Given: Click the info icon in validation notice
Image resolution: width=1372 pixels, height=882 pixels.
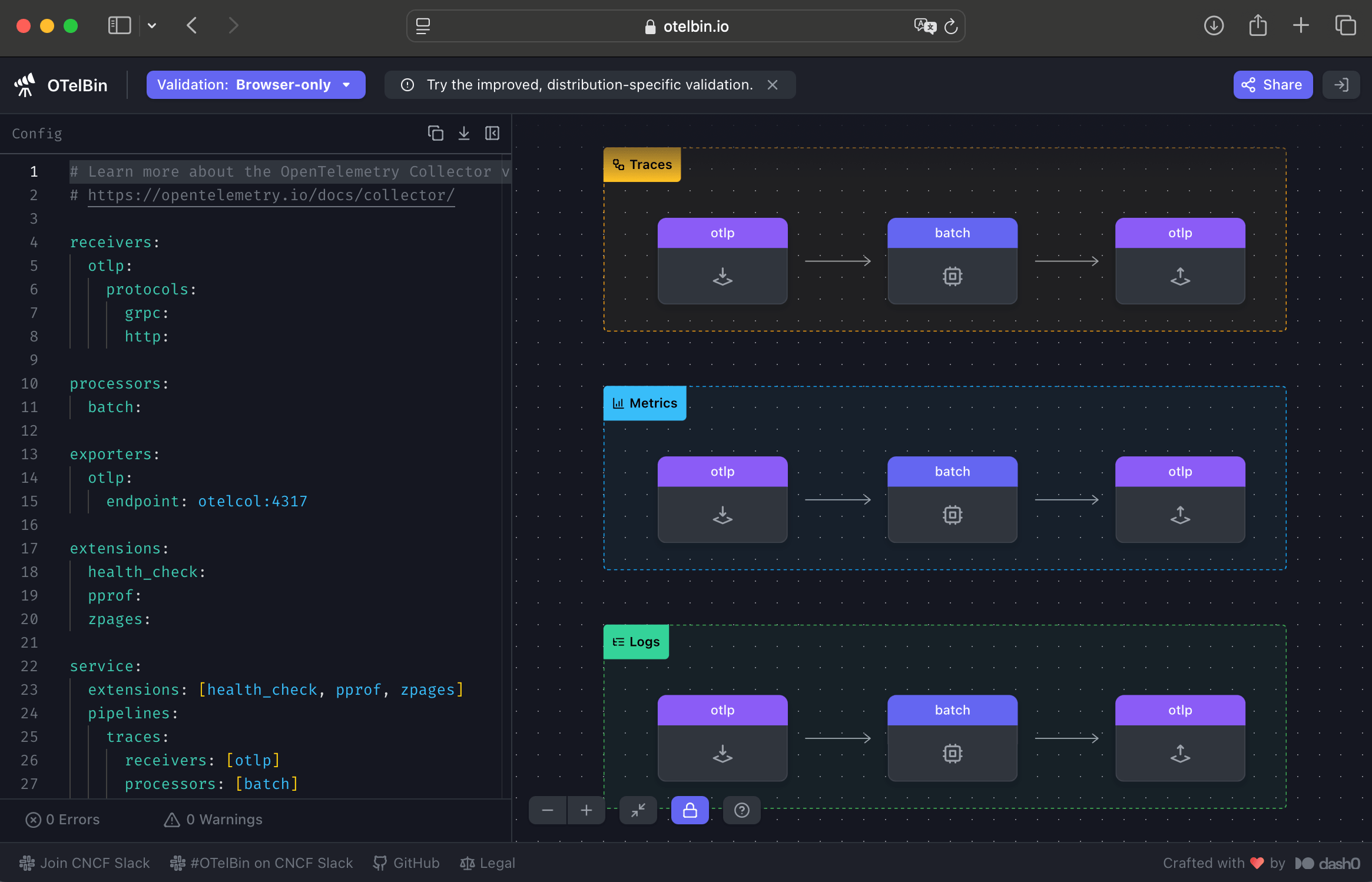Looking at the screenshot, I should (x=407, y=85).
